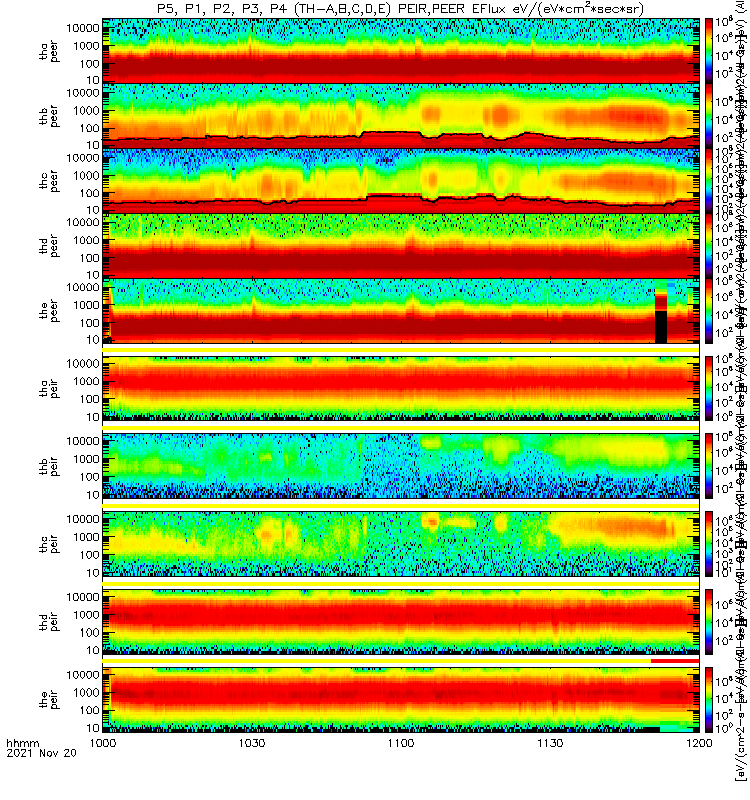Select the 'the peer' panel label
The width and height of the screenshot is (750, 800).
(x=49, y=311)
